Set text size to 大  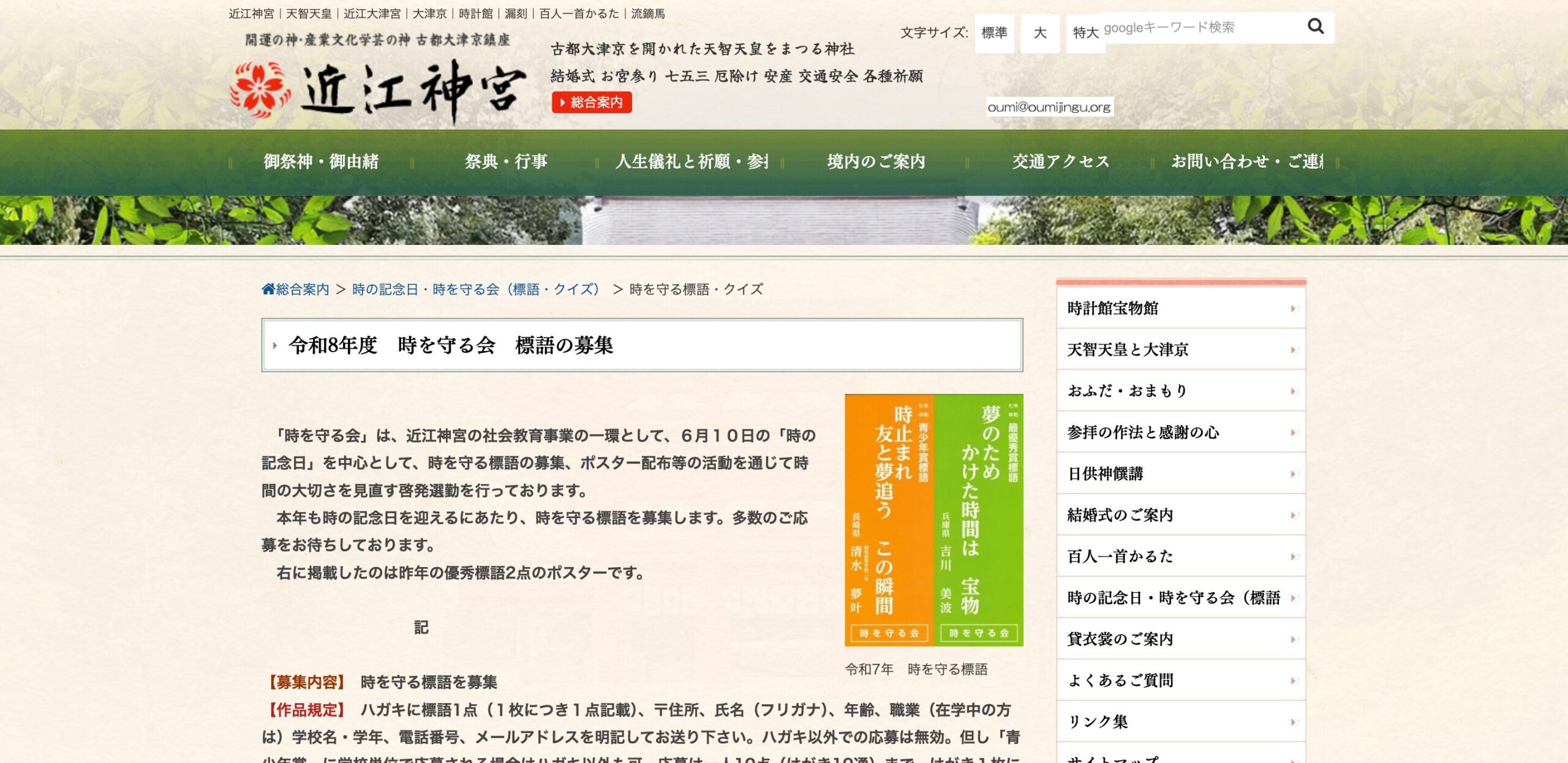1039,33
